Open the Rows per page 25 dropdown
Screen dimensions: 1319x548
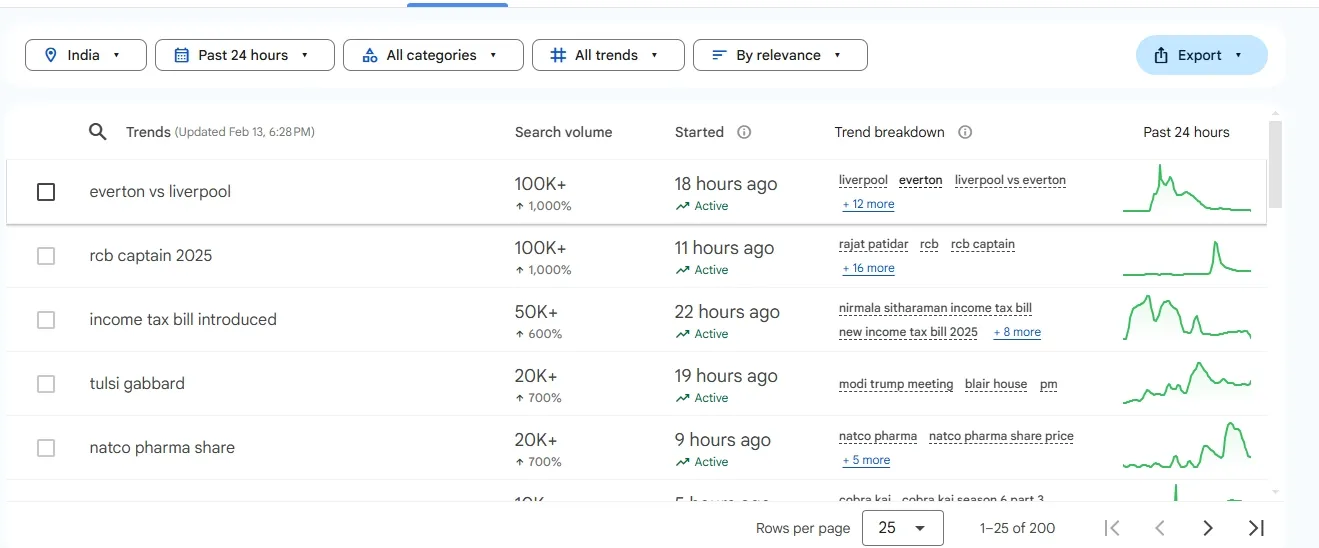pos(902,528)
